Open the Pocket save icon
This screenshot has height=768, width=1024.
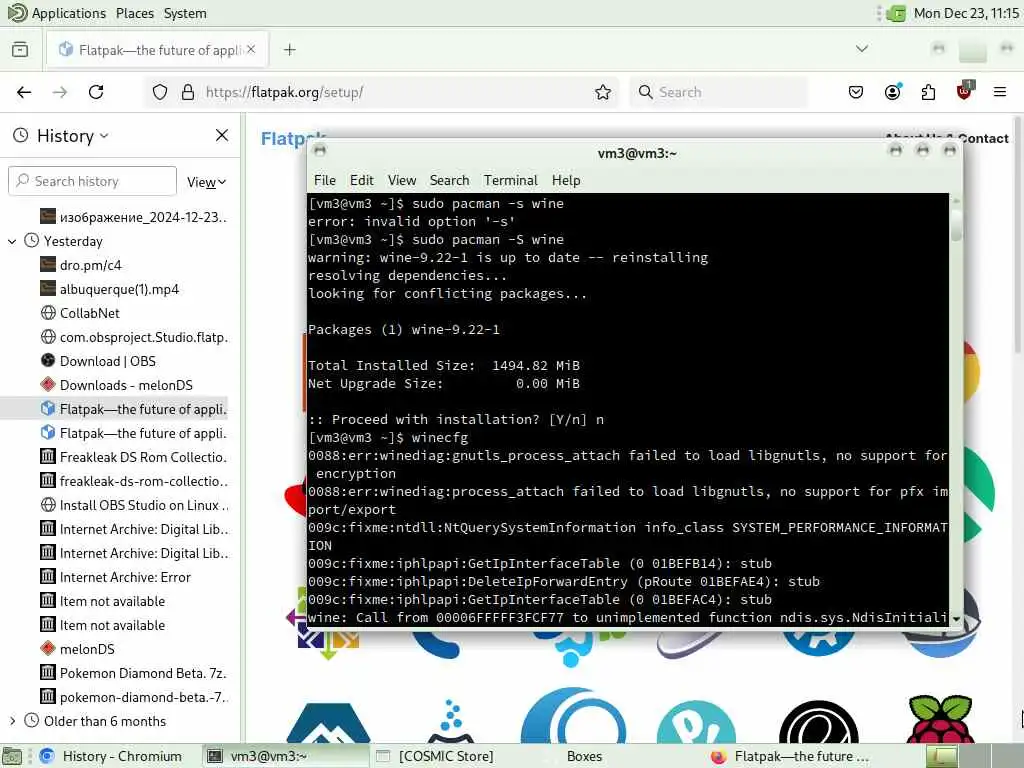(x=856, y=92)
